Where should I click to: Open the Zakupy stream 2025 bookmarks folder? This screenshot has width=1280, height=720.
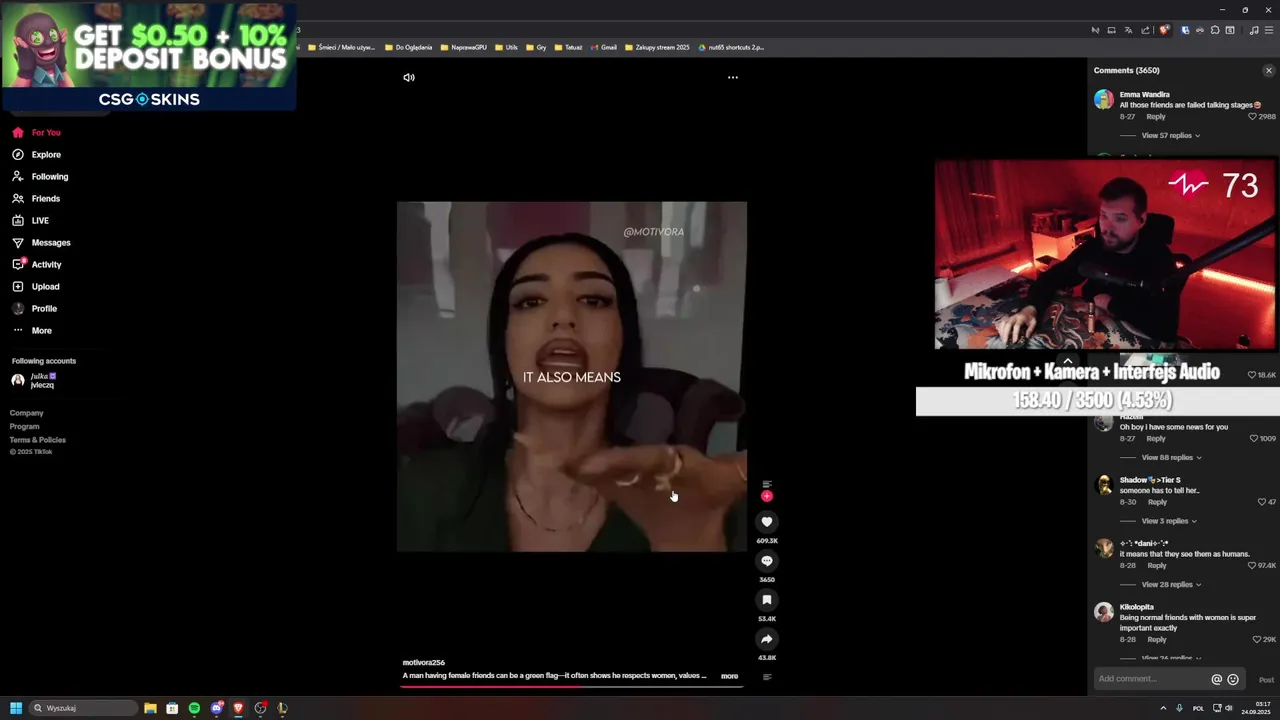click(657, 47)
